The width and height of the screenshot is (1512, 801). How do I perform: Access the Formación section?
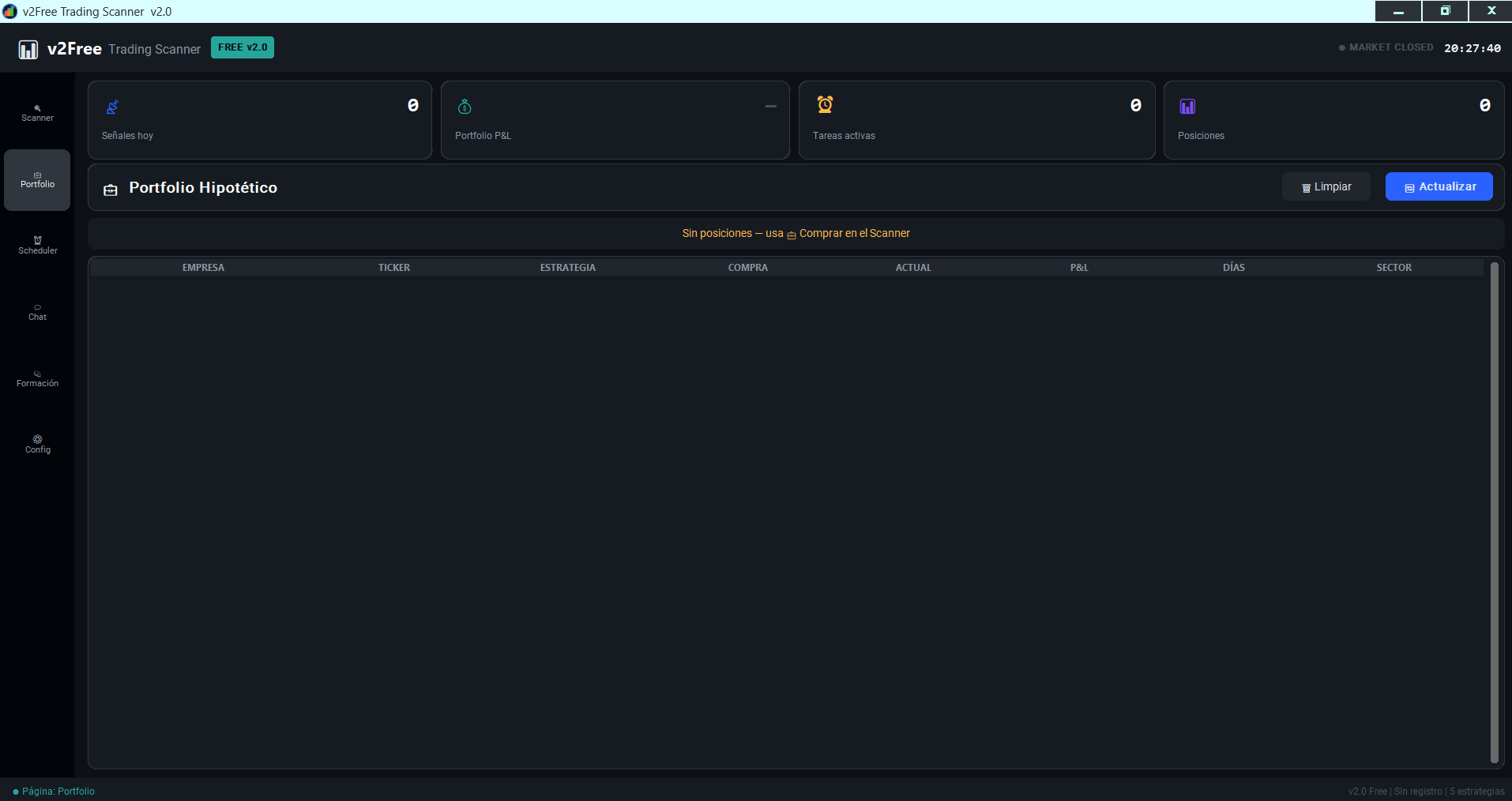[x=37, y=379]
